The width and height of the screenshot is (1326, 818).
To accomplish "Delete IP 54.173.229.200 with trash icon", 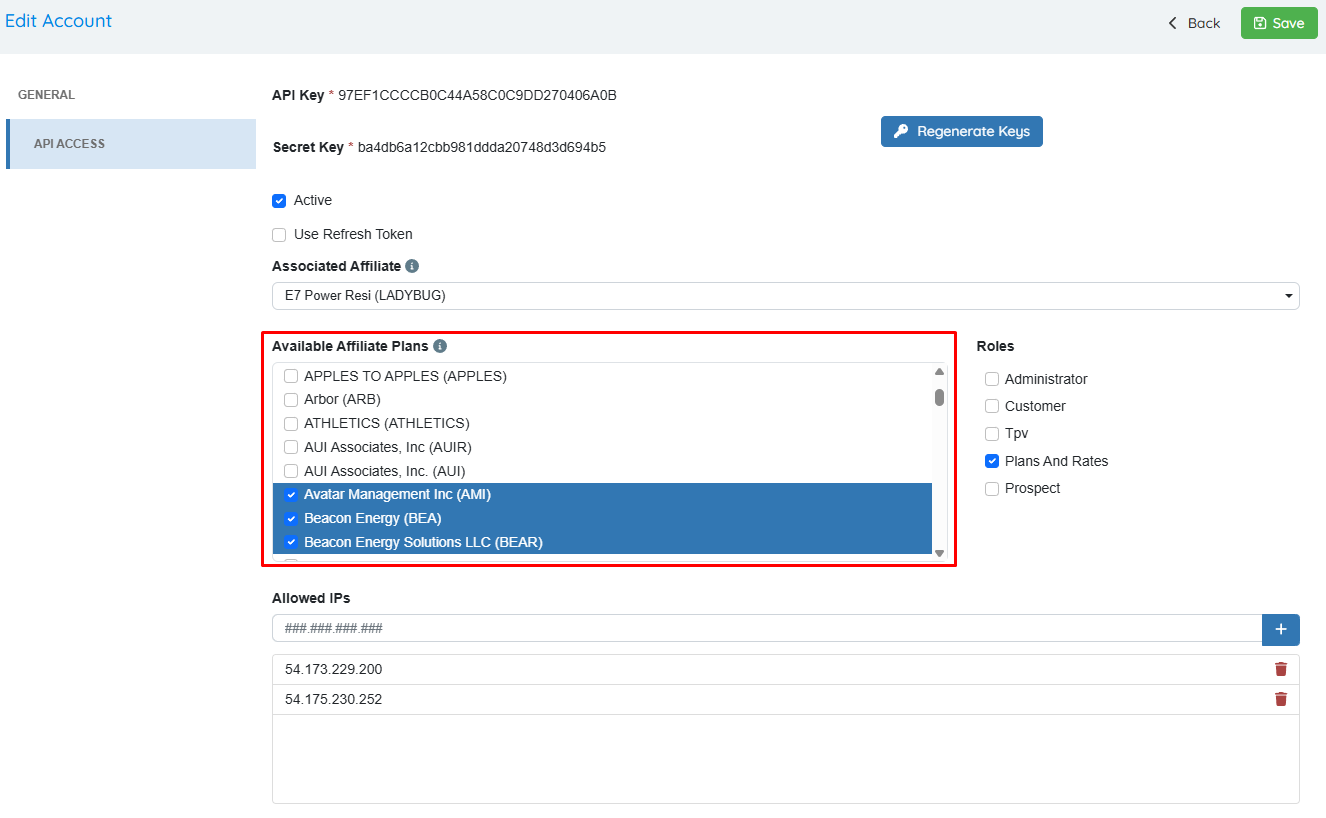I will click(x=1281, y=669).
